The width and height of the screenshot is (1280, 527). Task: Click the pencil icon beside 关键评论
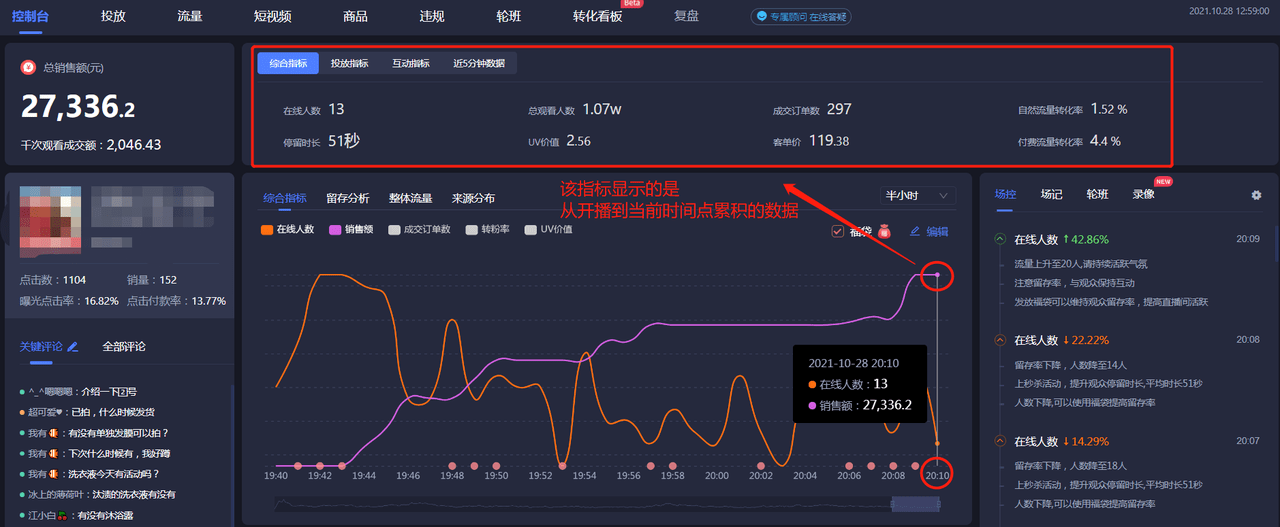(x=72, y=347)
